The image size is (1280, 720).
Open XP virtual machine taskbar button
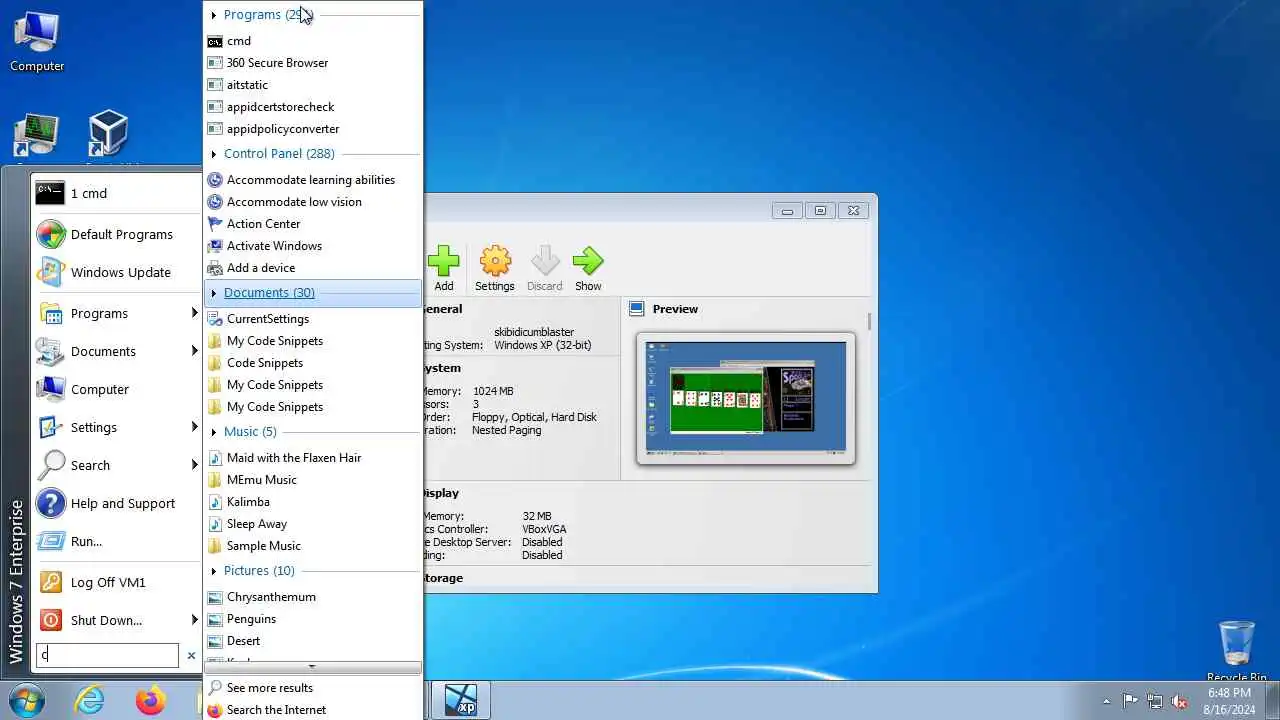(461, 700)
